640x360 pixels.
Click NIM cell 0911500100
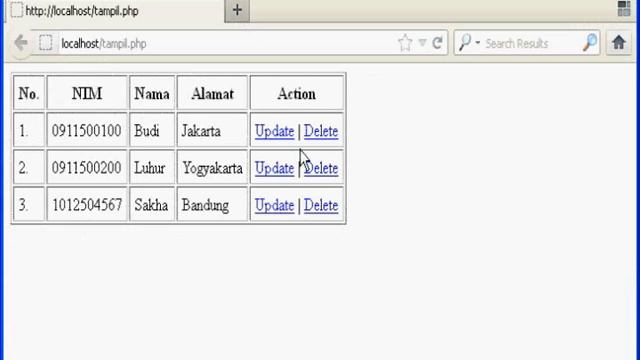pyautogui.click(x=87, y=131)
